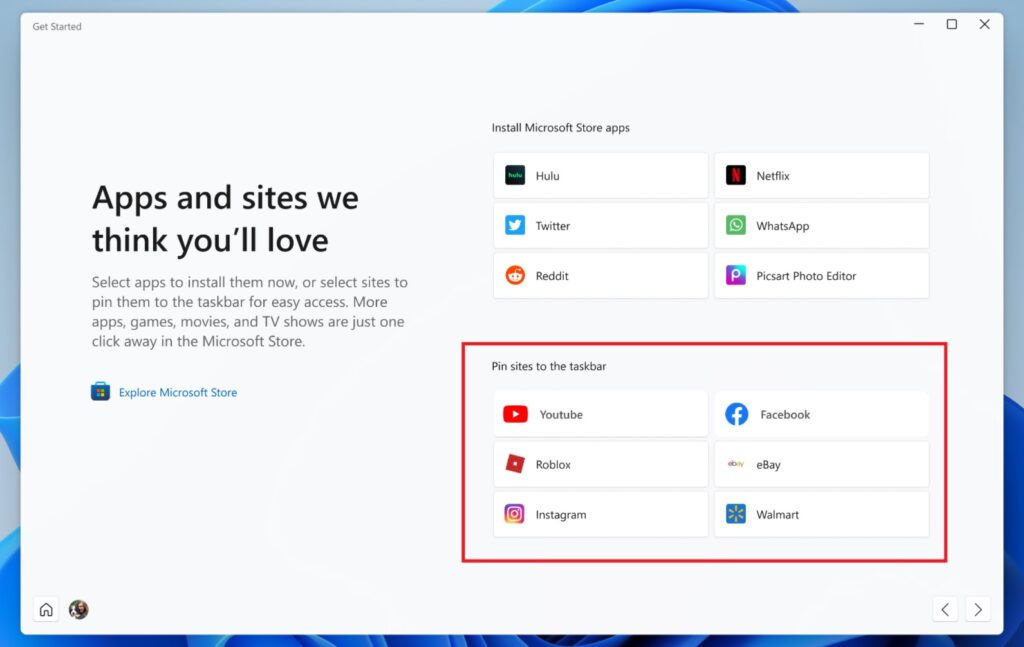
Task: Click the Microsoft Store bag icon
Action: 100,392
